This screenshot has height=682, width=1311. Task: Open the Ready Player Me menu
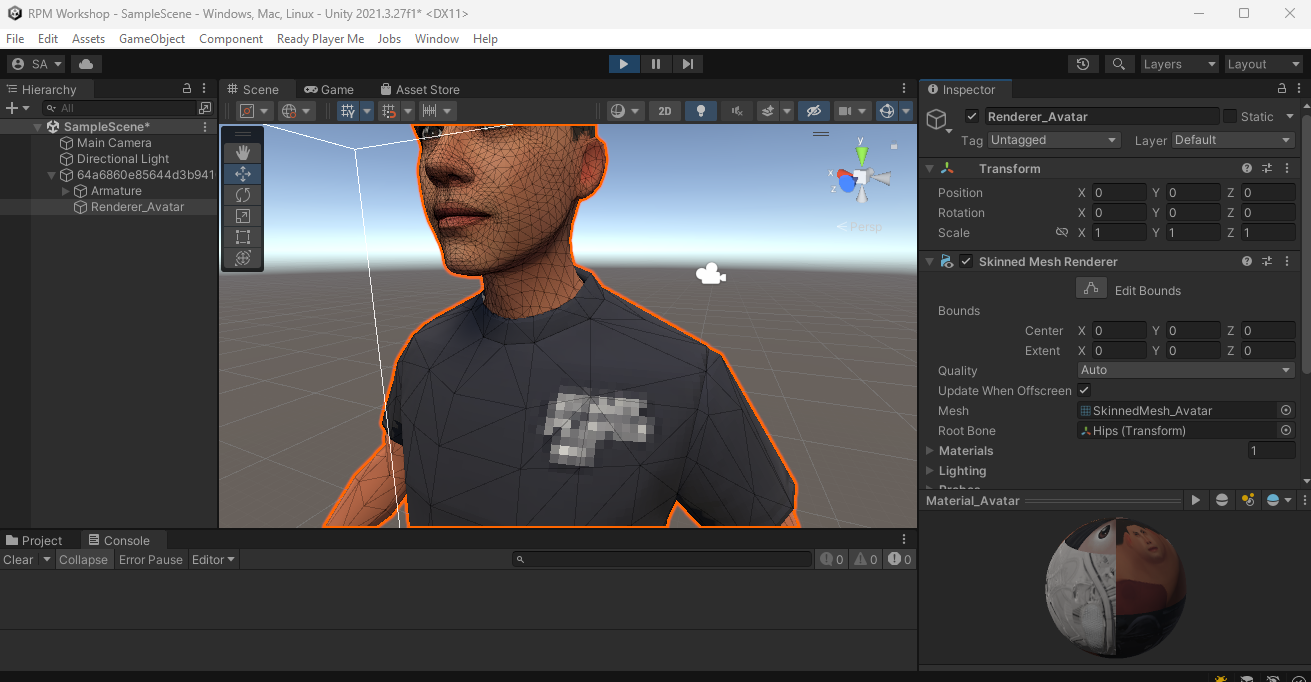320,39
